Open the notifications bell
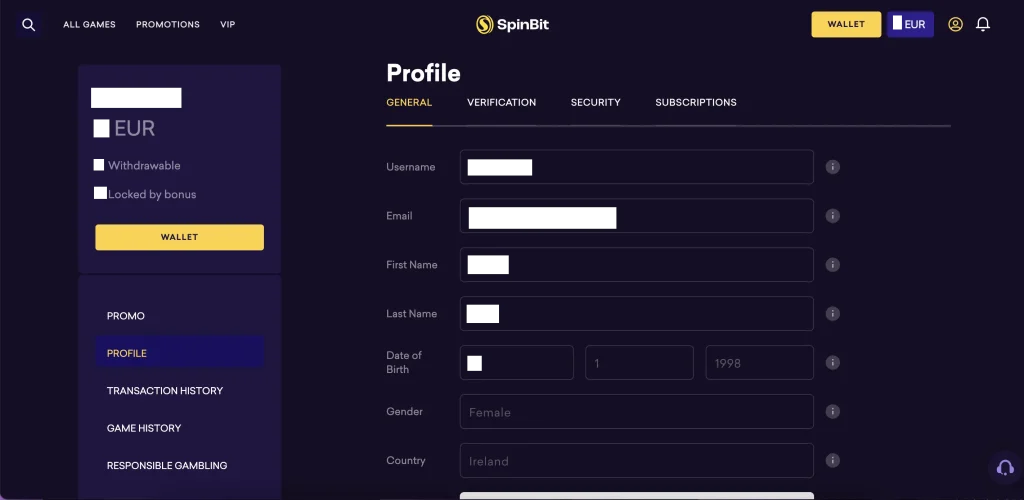This screenshot has height=500, width=1024. pos(983,25)
